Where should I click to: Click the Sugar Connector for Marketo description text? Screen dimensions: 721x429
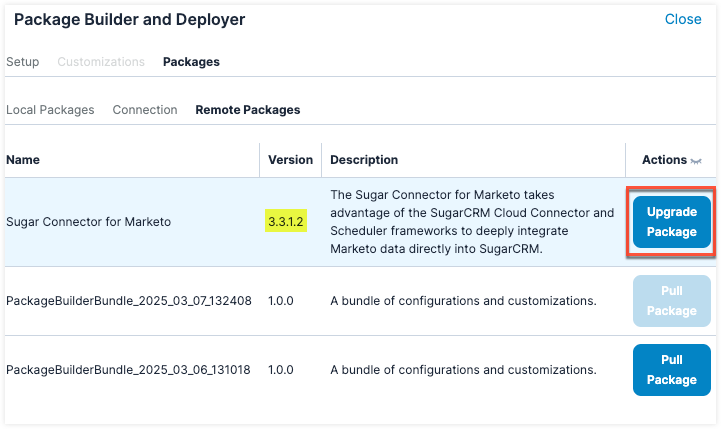click(x=470, y=222)
